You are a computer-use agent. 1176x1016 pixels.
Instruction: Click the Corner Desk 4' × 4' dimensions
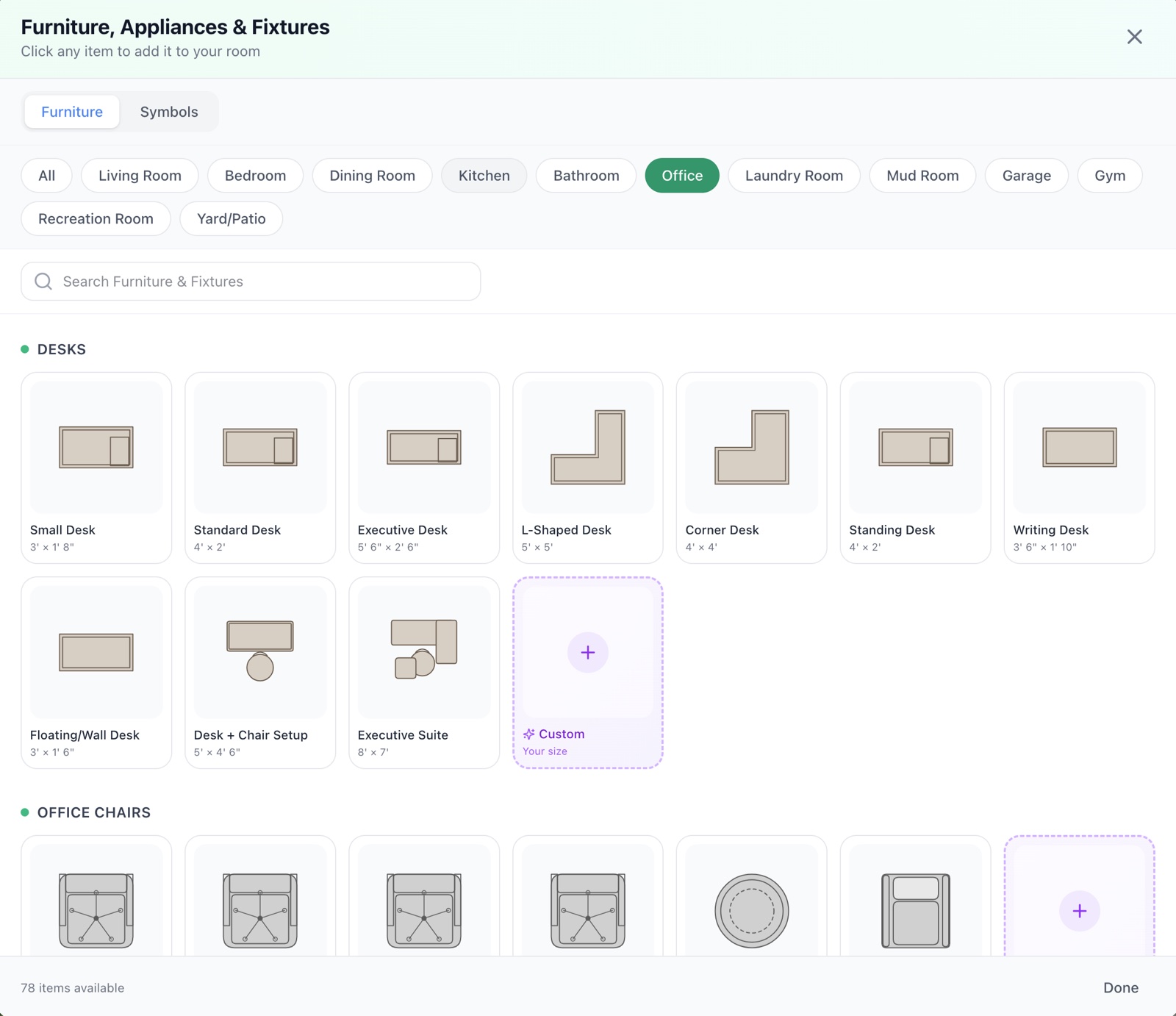[x=701, y=547]
